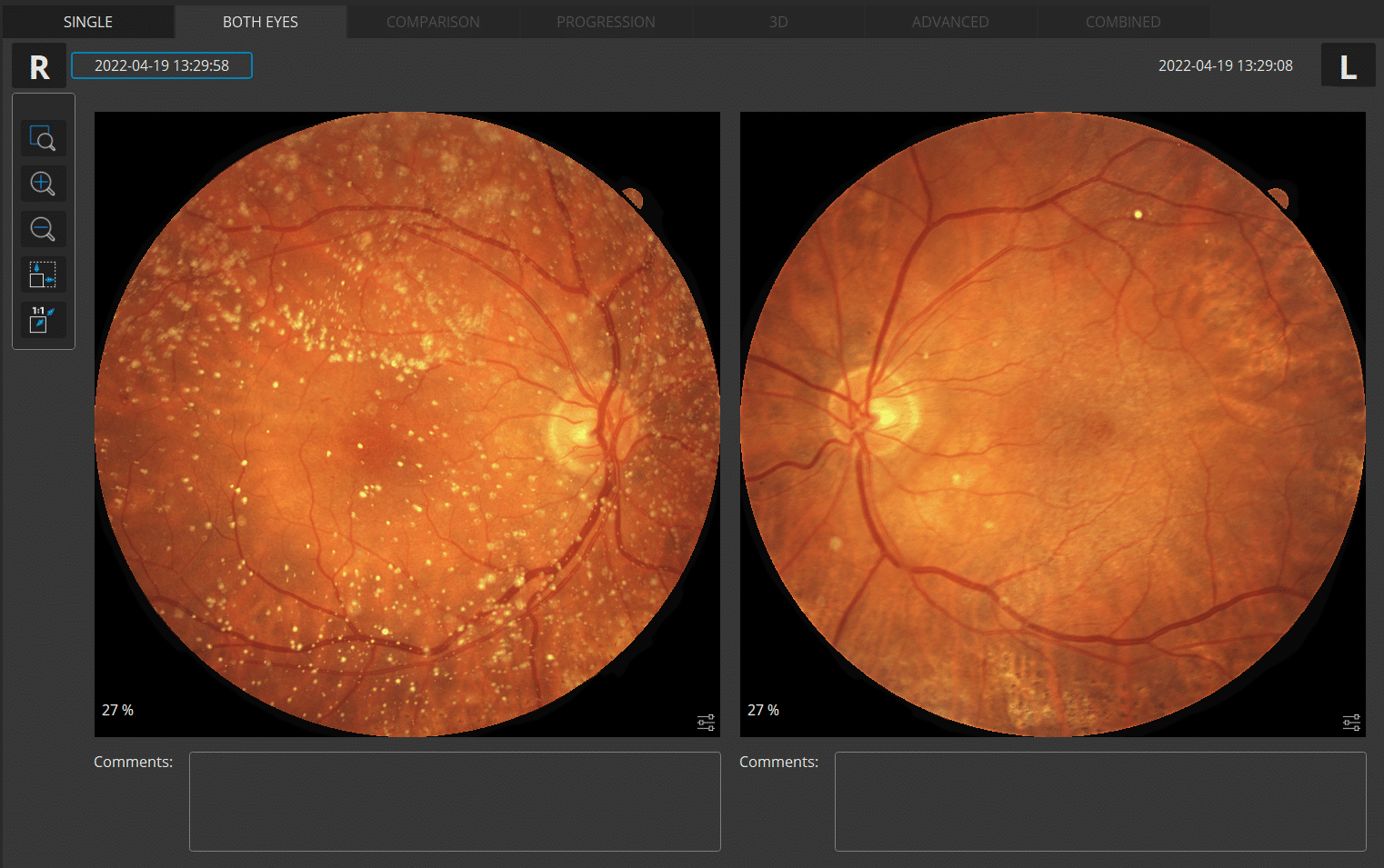Switch to the SINGLE tab

[88, 22]
